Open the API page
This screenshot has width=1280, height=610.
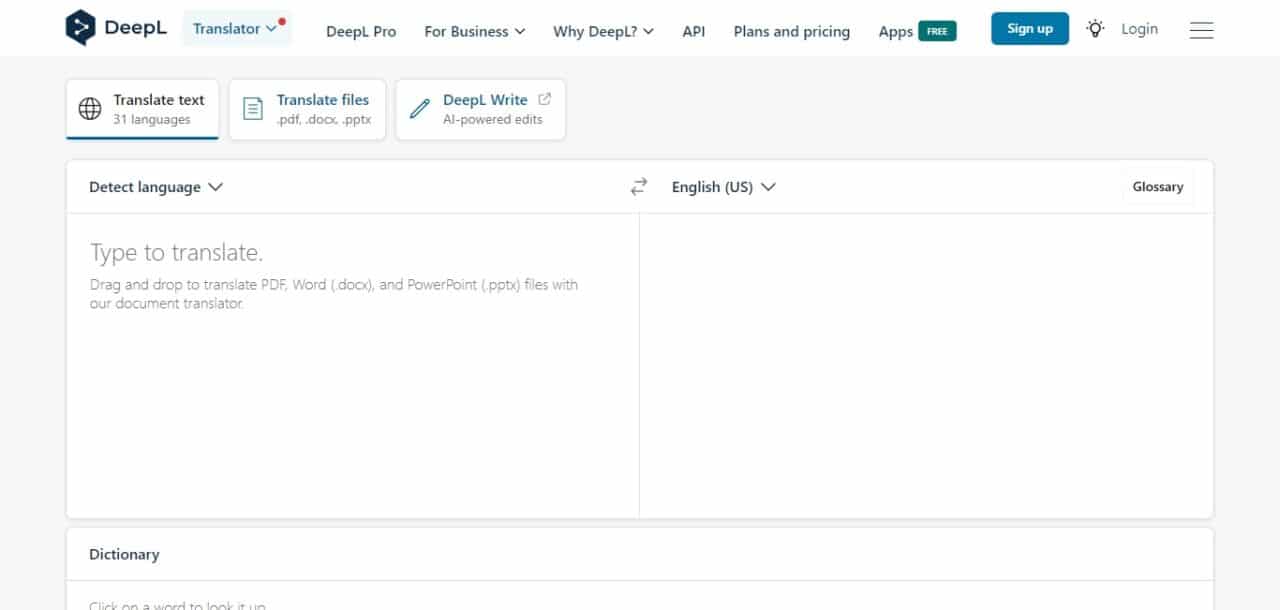pos(694,31)
